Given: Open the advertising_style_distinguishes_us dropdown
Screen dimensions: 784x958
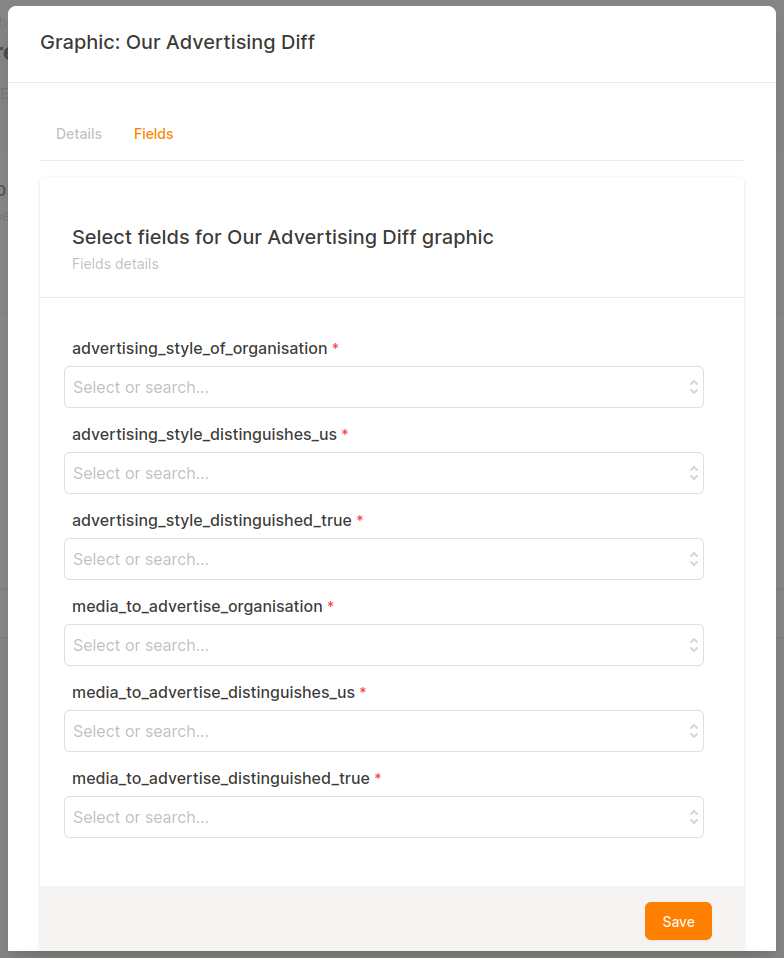Looking at the screenshot, I should (x=384, y=473).
